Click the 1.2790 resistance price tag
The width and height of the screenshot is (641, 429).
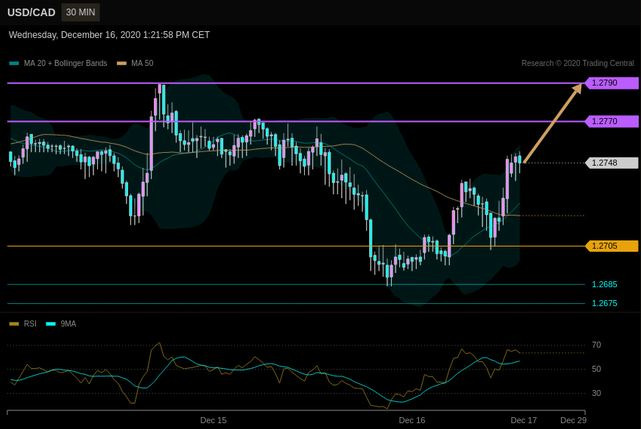611,83
